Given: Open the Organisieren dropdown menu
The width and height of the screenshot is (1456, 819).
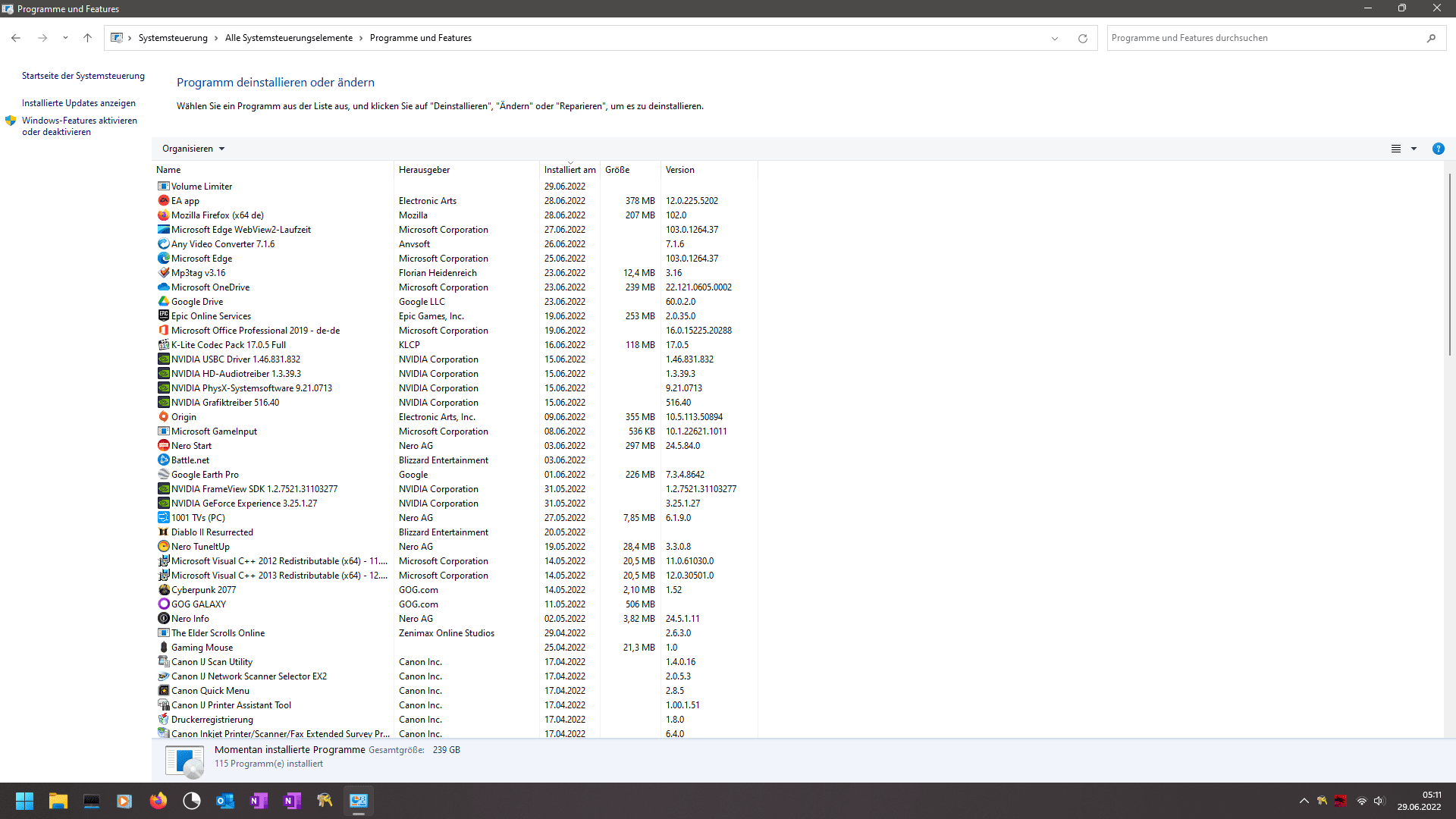Looking at the screenshot, I should point(193,149).
